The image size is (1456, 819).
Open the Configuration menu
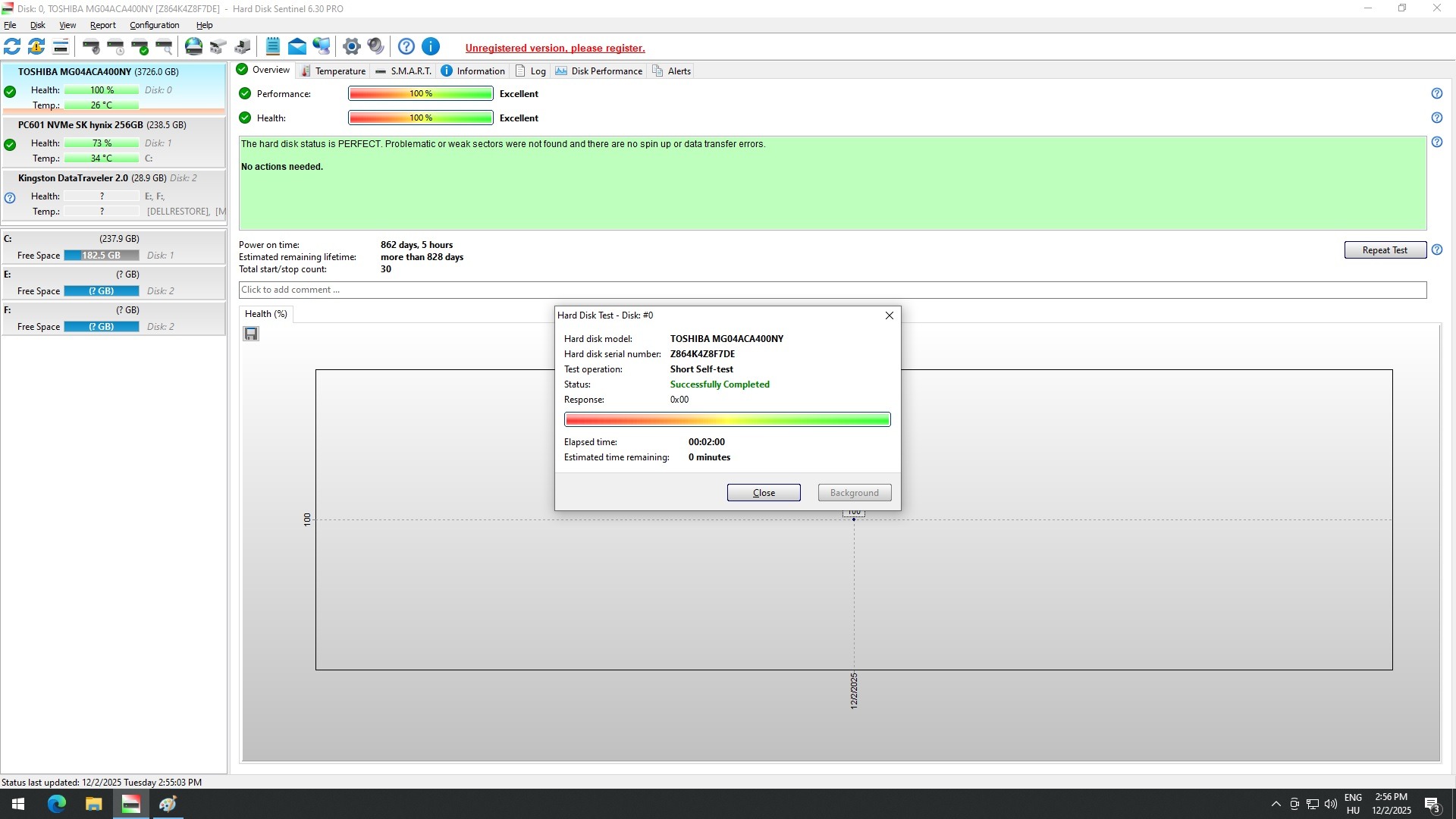coord(154,25)
